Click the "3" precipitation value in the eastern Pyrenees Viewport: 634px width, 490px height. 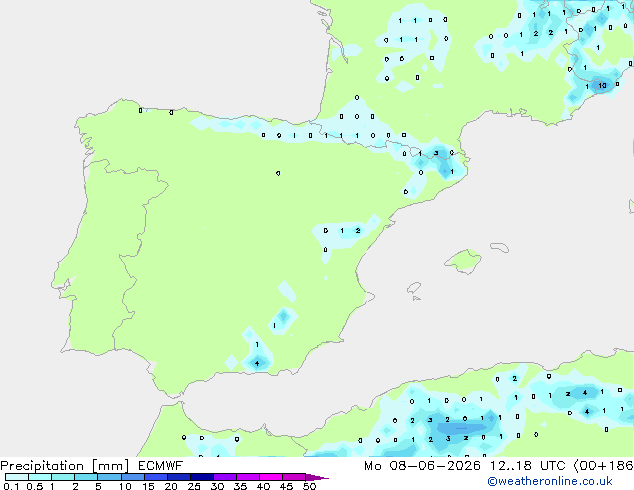tap(436, 153)
